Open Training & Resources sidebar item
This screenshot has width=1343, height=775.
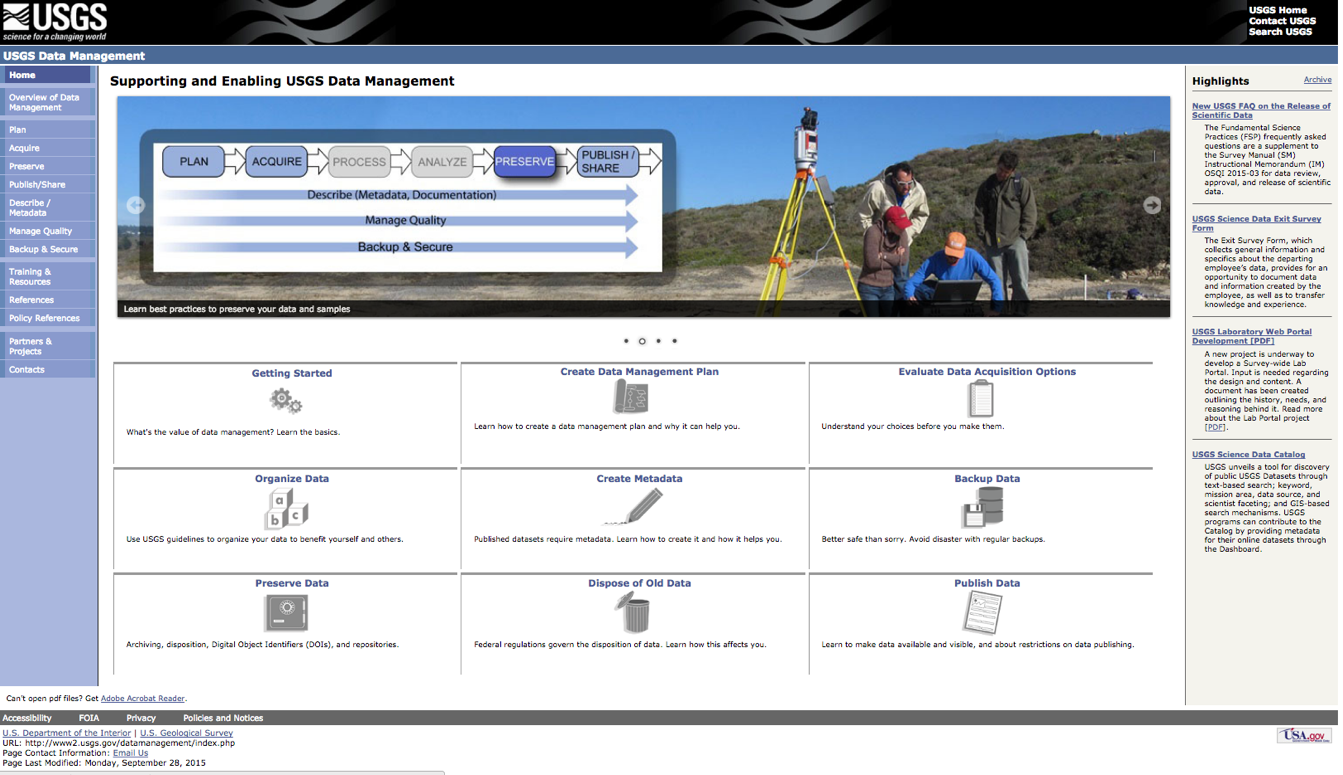tap(30, 277)
